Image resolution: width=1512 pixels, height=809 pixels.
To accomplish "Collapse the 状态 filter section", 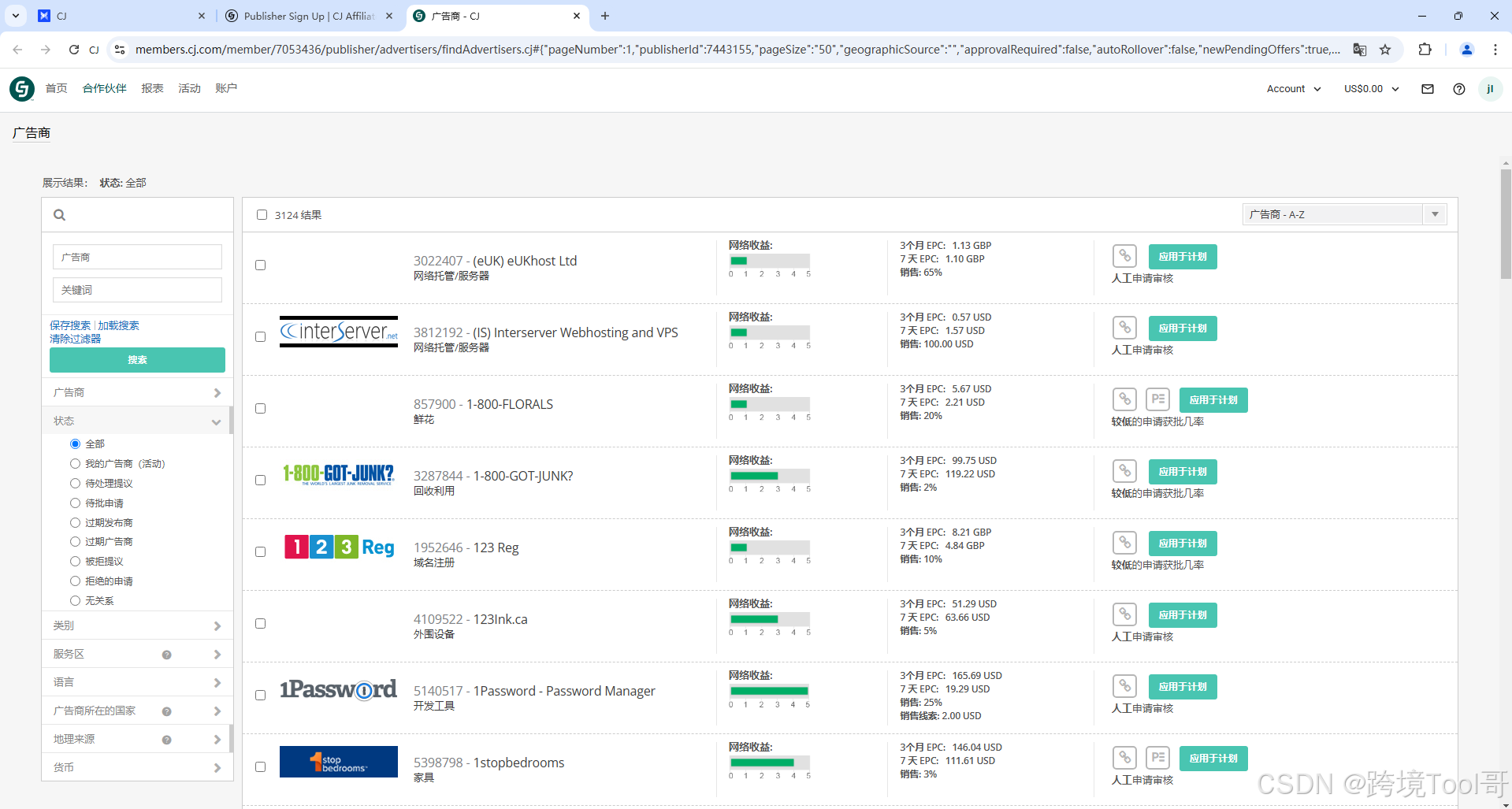I will (x=137, y=421).
